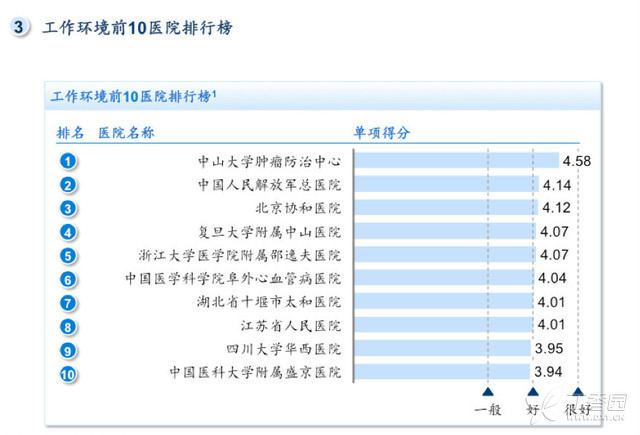Image resolution: width=640 pixels, height=435 pixels.
Task: Click the score value 3.94
Action: tap(548, 371)
